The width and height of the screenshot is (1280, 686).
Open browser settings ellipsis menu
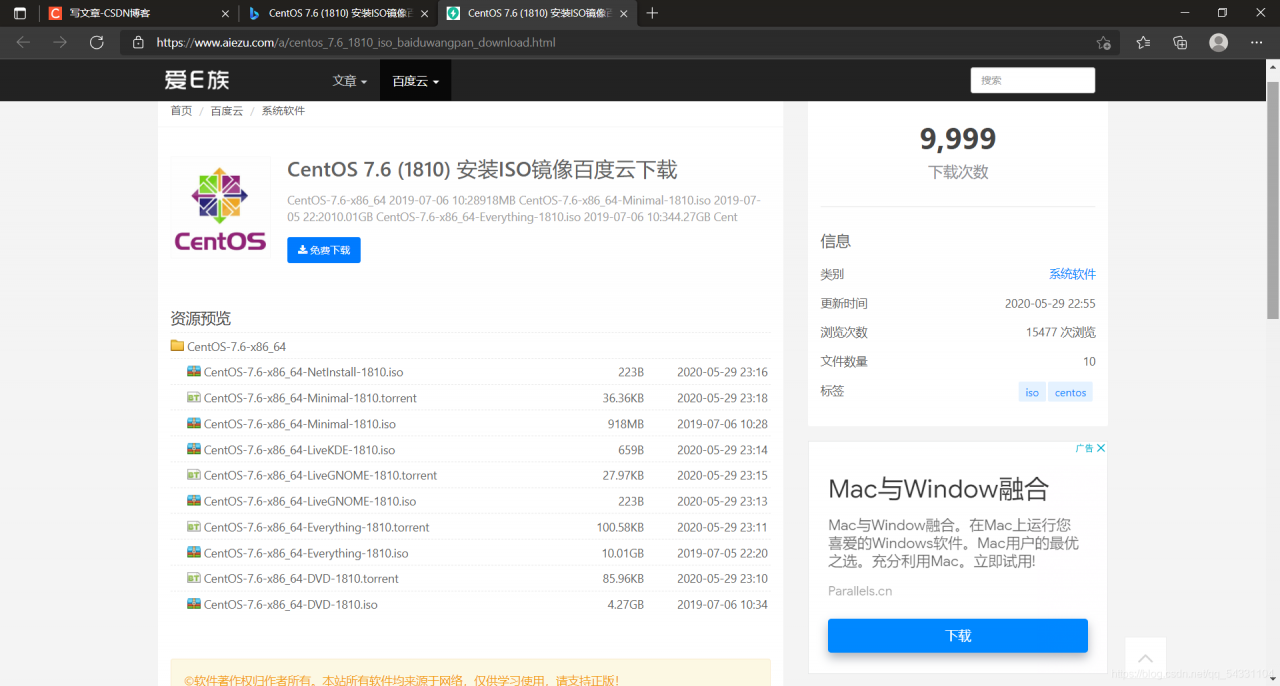[1257, 42]
